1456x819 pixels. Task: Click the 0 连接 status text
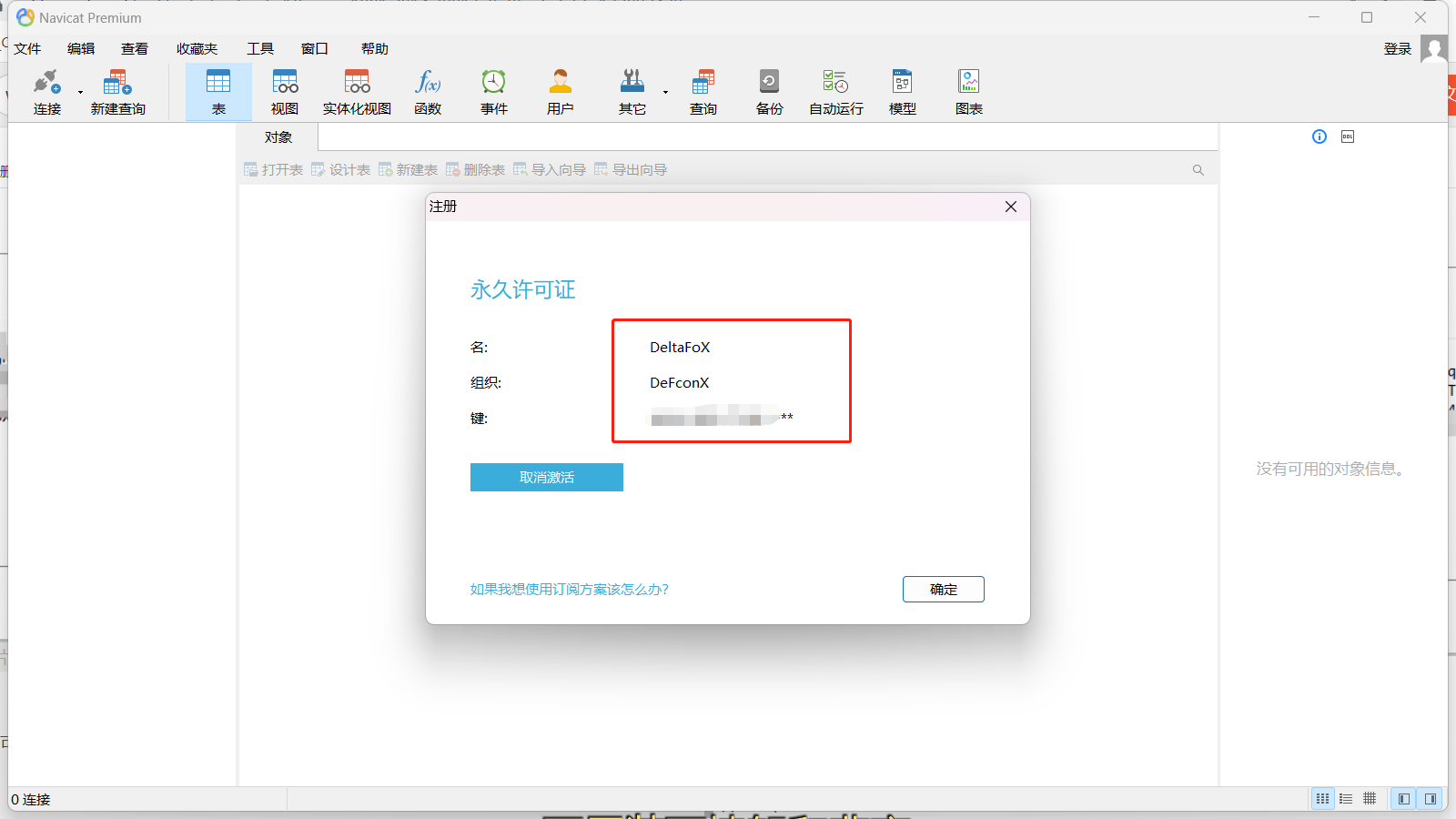pyautogui.click(x=31, y=800)
